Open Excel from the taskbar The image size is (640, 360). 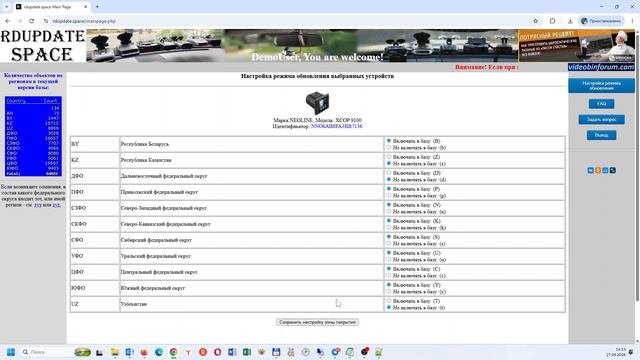click(x=247, y=352)
